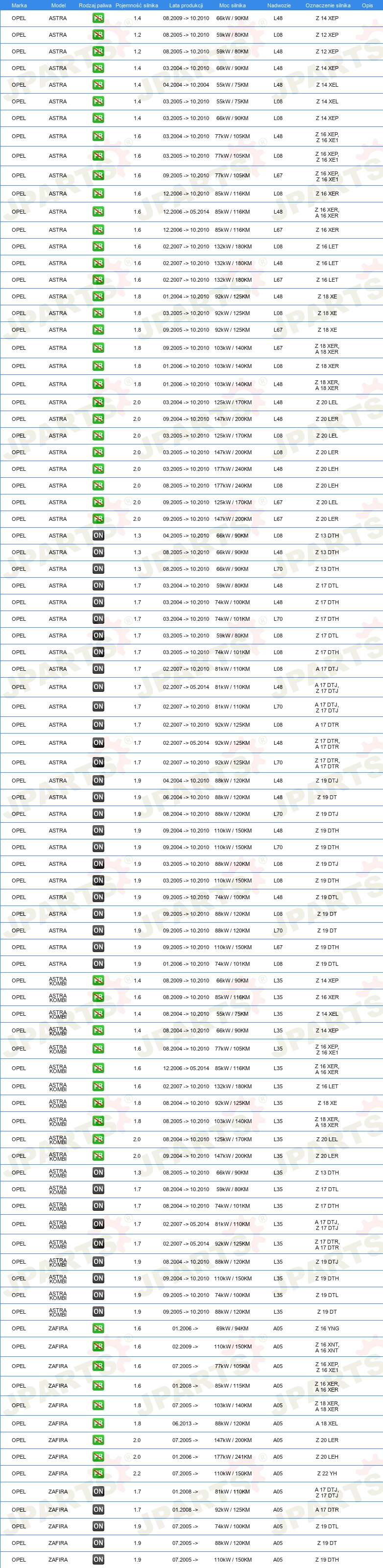This screenshot has width=383, height=1568.
Task: Click ON diesel icon in row dated 06.2004 -> 10.2010
Action: pos(98,797)
